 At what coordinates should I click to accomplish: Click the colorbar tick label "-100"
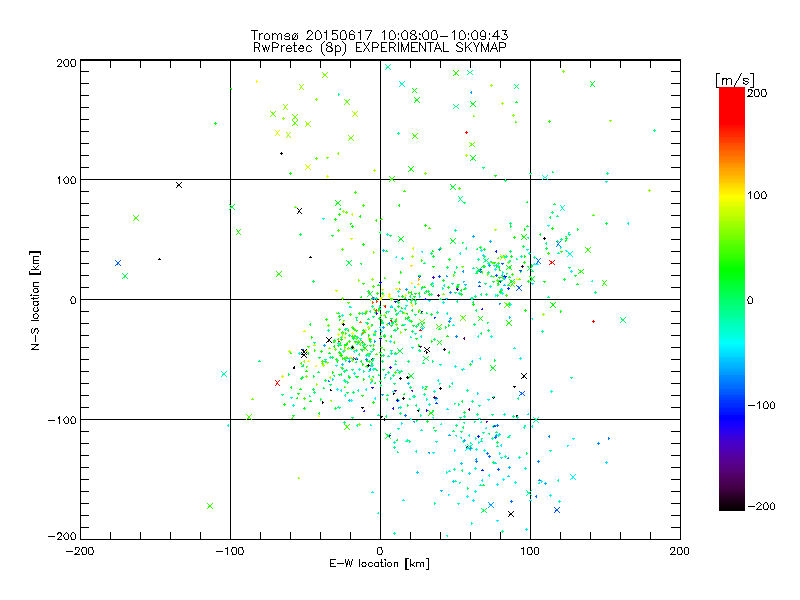[761, 406]
